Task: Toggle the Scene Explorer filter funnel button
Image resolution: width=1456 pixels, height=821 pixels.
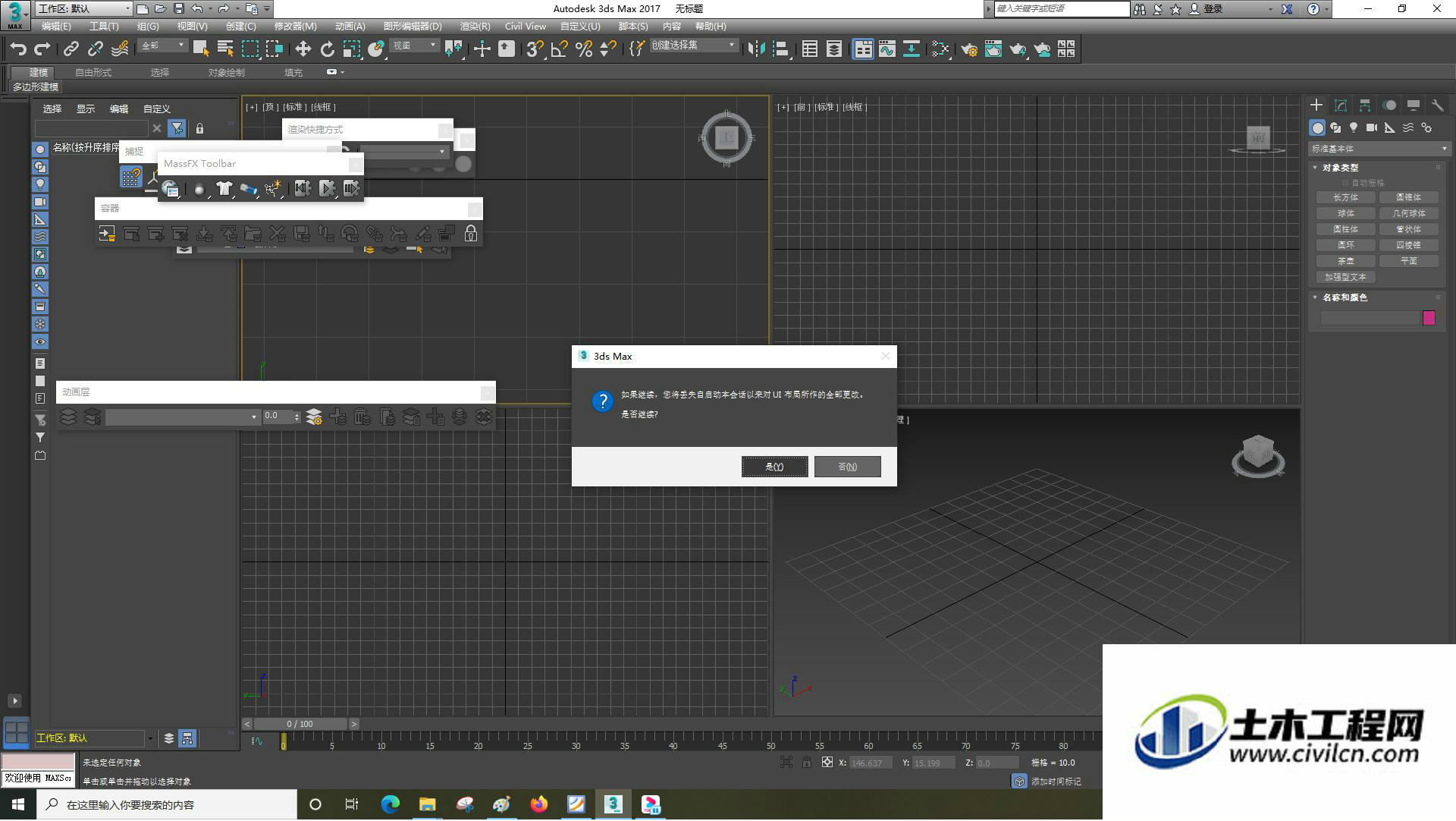Action: click(x=177, y=129)
